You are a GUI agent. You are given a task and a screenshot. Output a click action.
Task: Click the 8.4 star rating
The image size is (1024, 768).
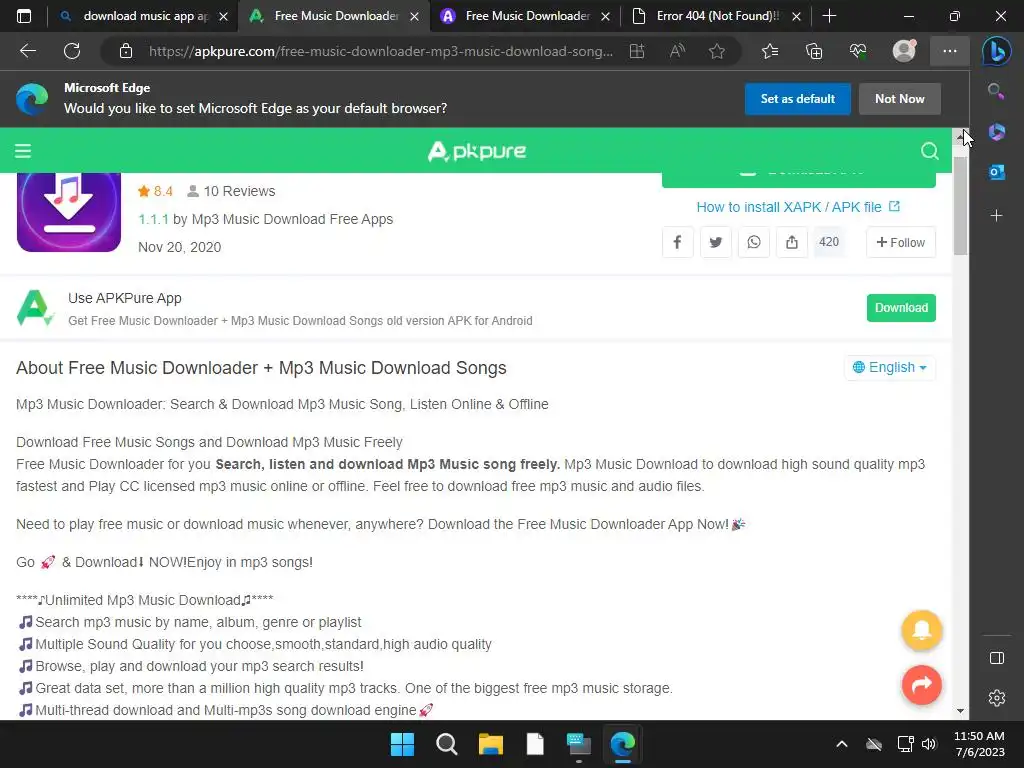(x=155, y=191)
